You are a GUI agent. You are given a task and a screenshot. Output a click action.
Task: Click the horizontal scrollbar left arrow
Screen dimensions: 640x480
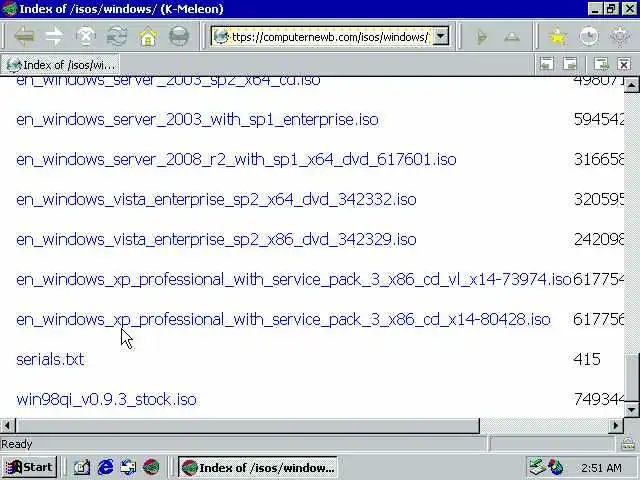click(x=7, y=426)
